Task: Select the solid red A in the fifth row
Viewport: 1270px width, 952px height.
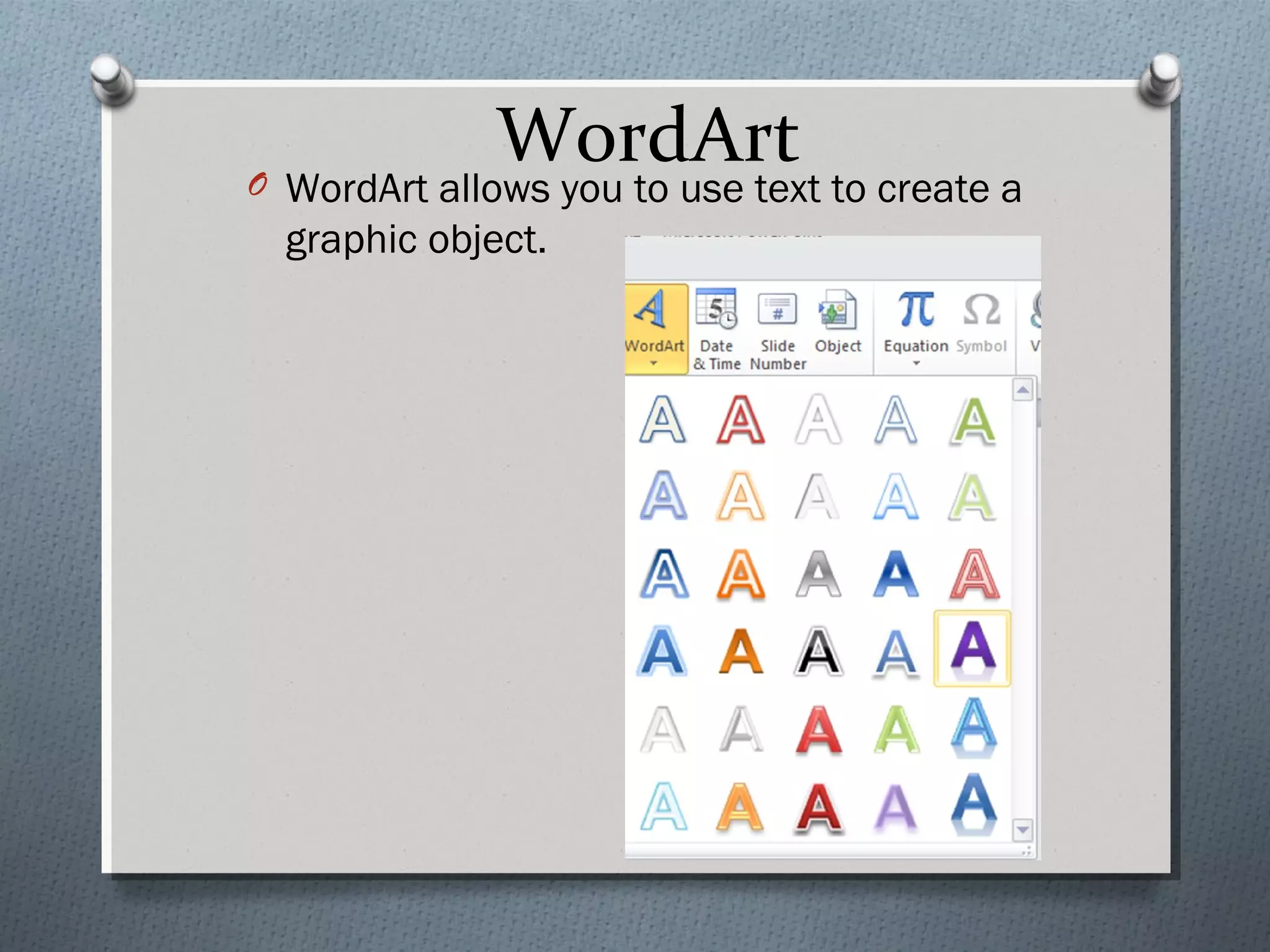Action: click(819, 729)
